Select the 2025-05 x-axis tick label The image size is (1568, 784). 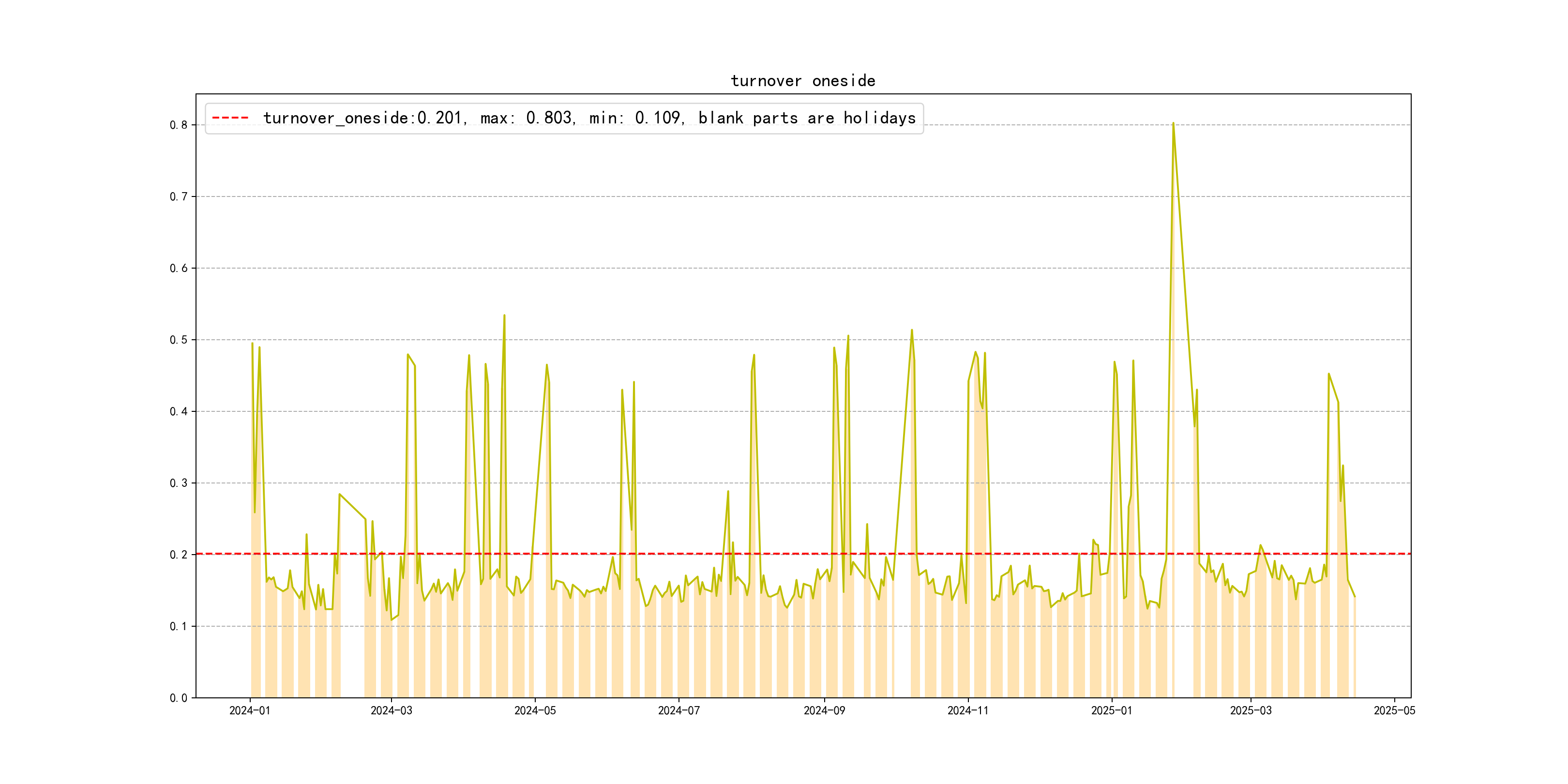1395,710
